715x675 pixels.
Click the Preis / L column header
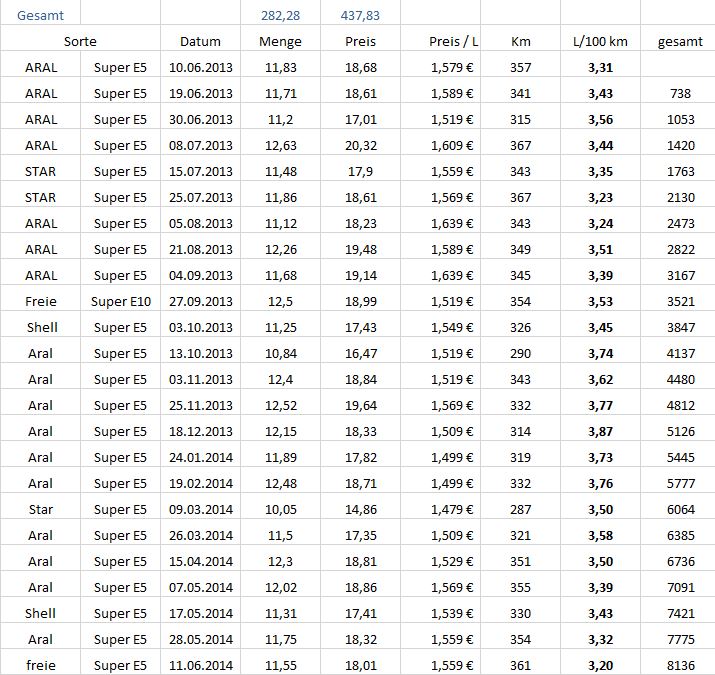coord(453,42)
